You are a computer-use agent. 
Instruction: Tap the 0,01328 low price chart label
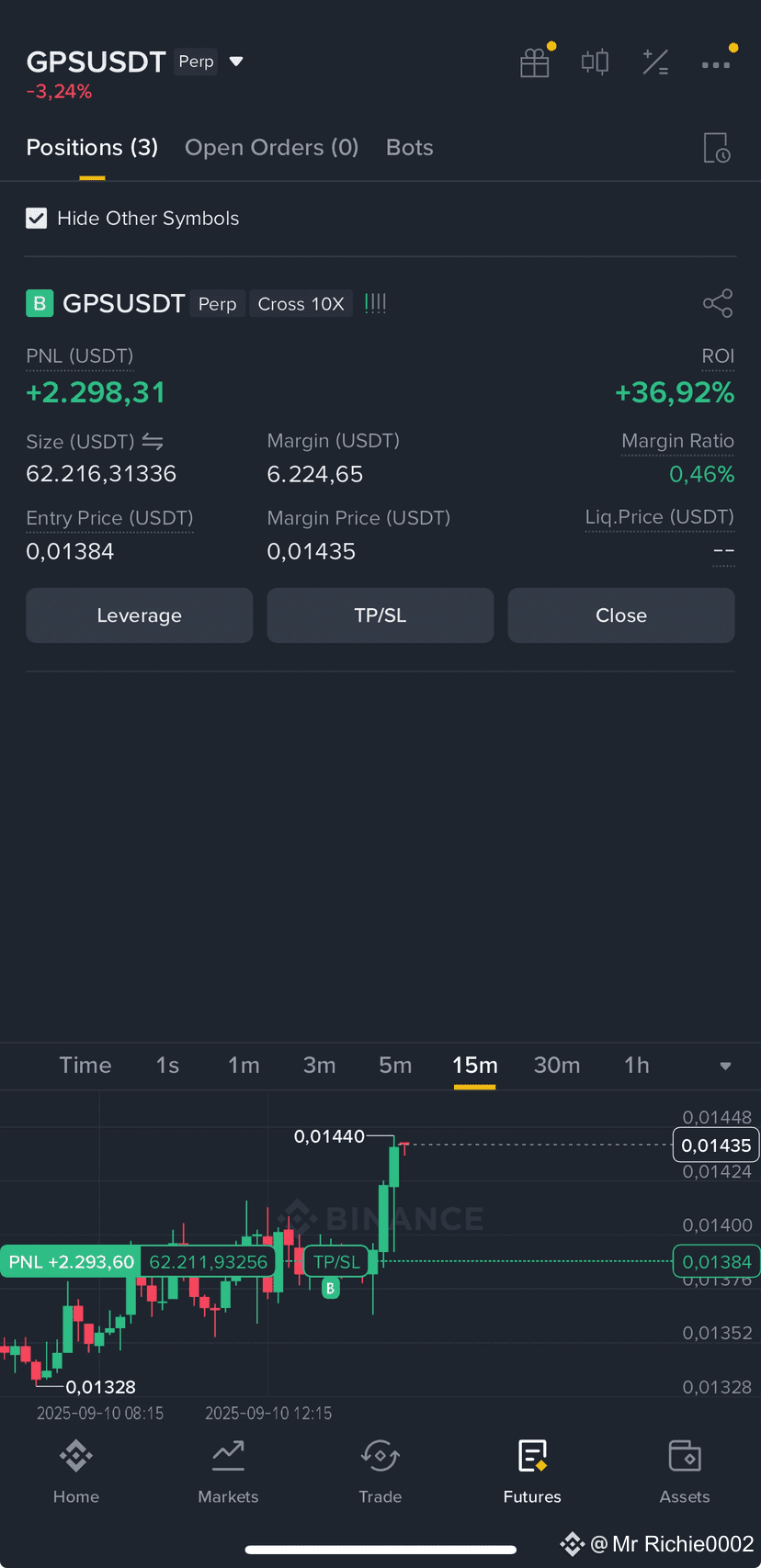point(100,1387)
